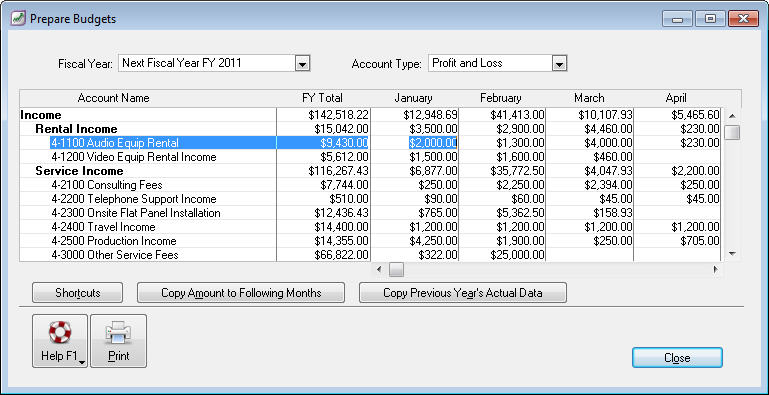Expand the Help F1 small arrow menu
This screenshot has width=769, height=395.
click(x=82, y=363)
